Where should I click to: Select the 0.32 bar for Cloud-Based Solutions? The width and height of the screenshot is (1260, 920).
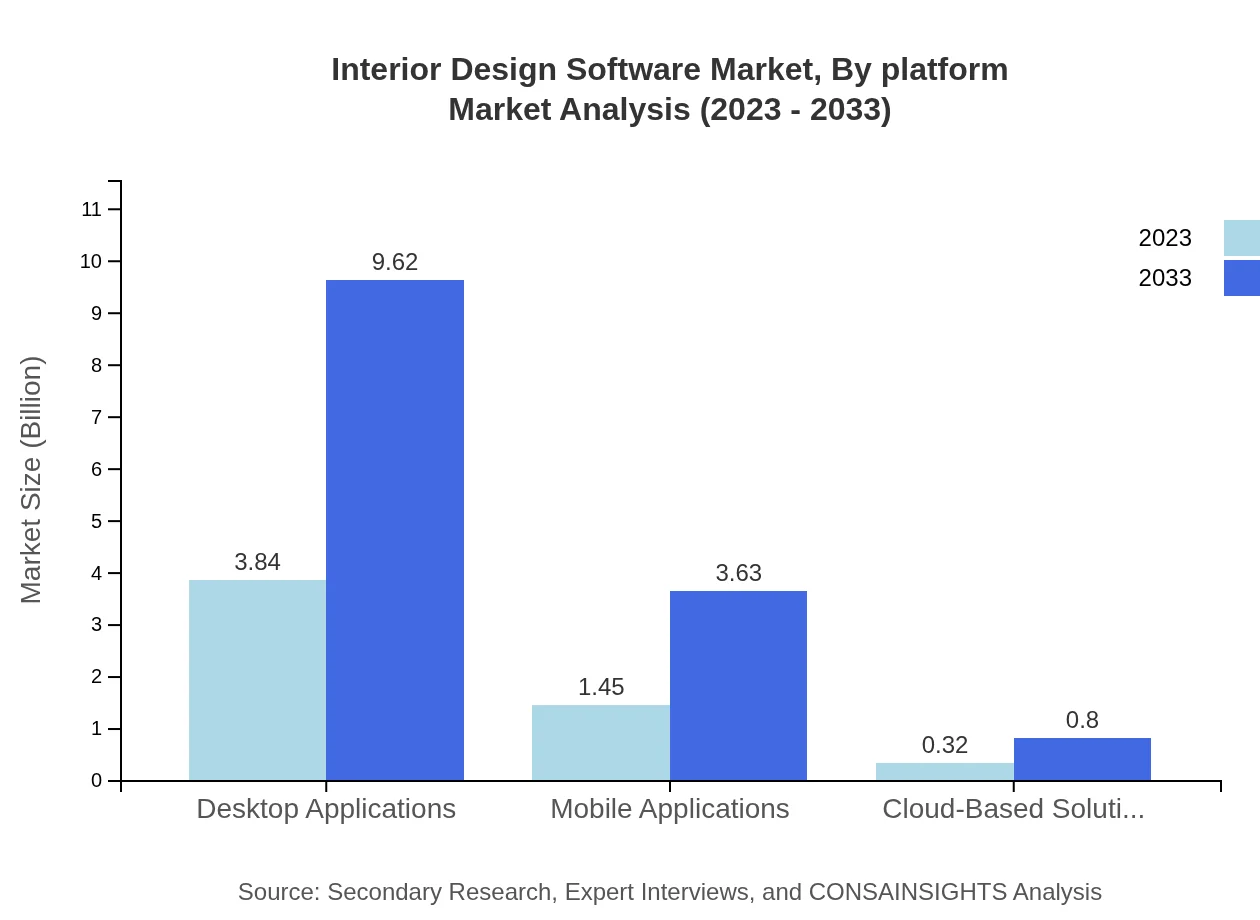coord(944,770)
